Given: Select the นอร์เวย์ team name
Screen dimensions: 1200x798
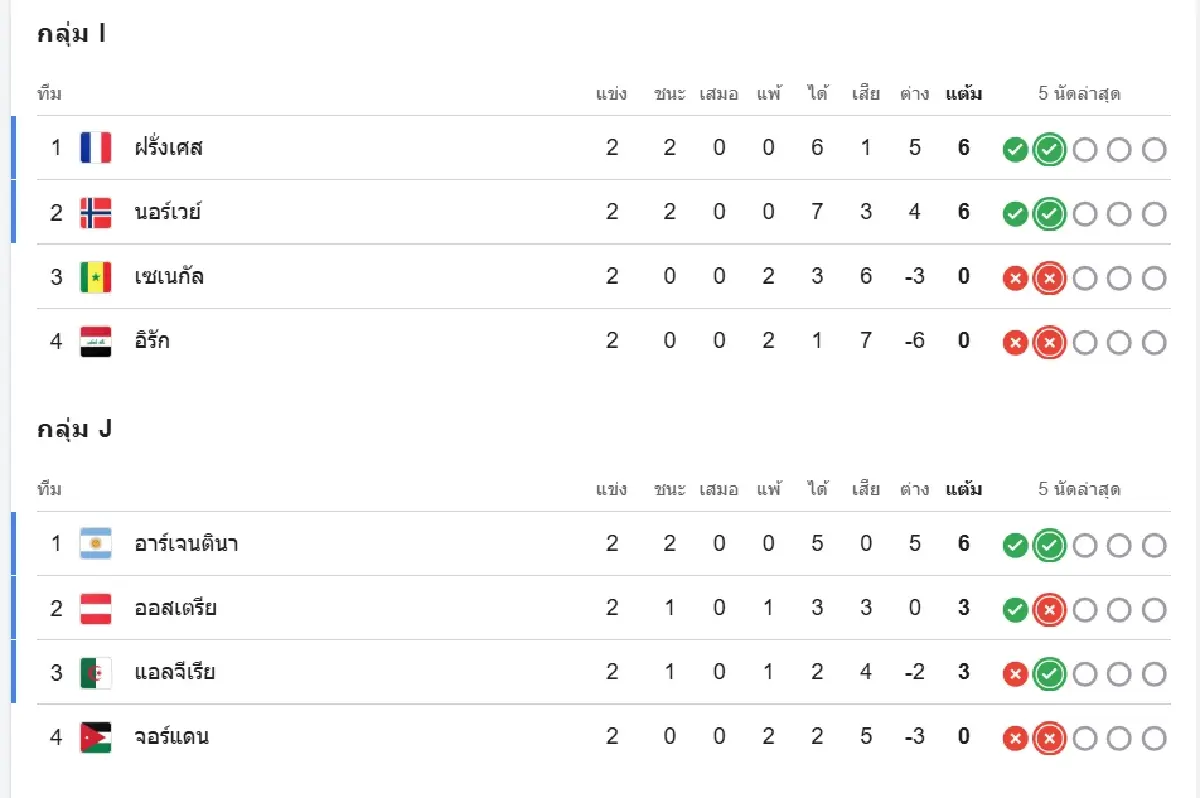Looking at the screenshot, I should click(168, 212).
